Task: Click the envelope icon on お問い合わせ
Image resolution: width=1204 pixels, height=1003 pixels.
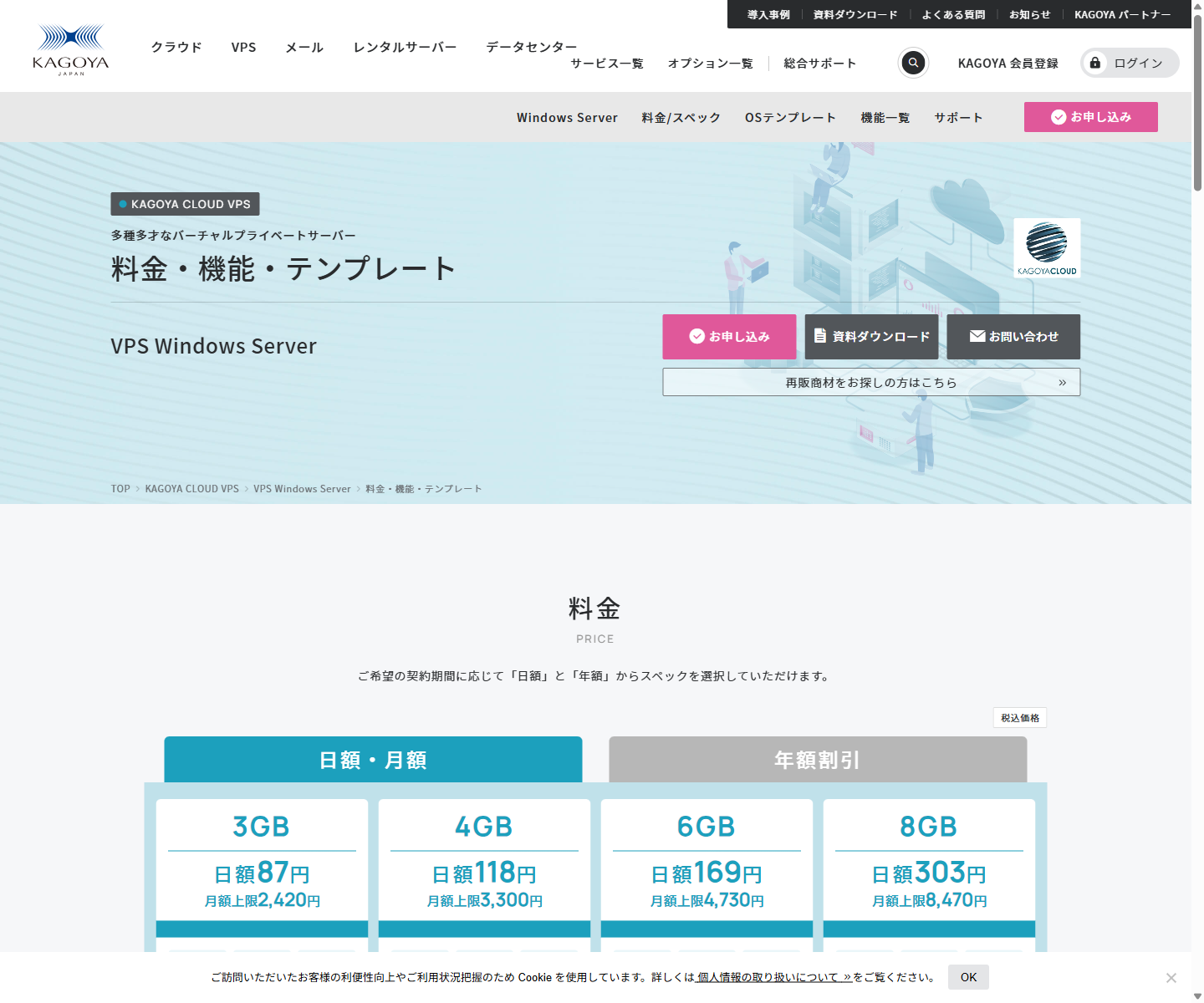Action: click(x=977, y=336)
